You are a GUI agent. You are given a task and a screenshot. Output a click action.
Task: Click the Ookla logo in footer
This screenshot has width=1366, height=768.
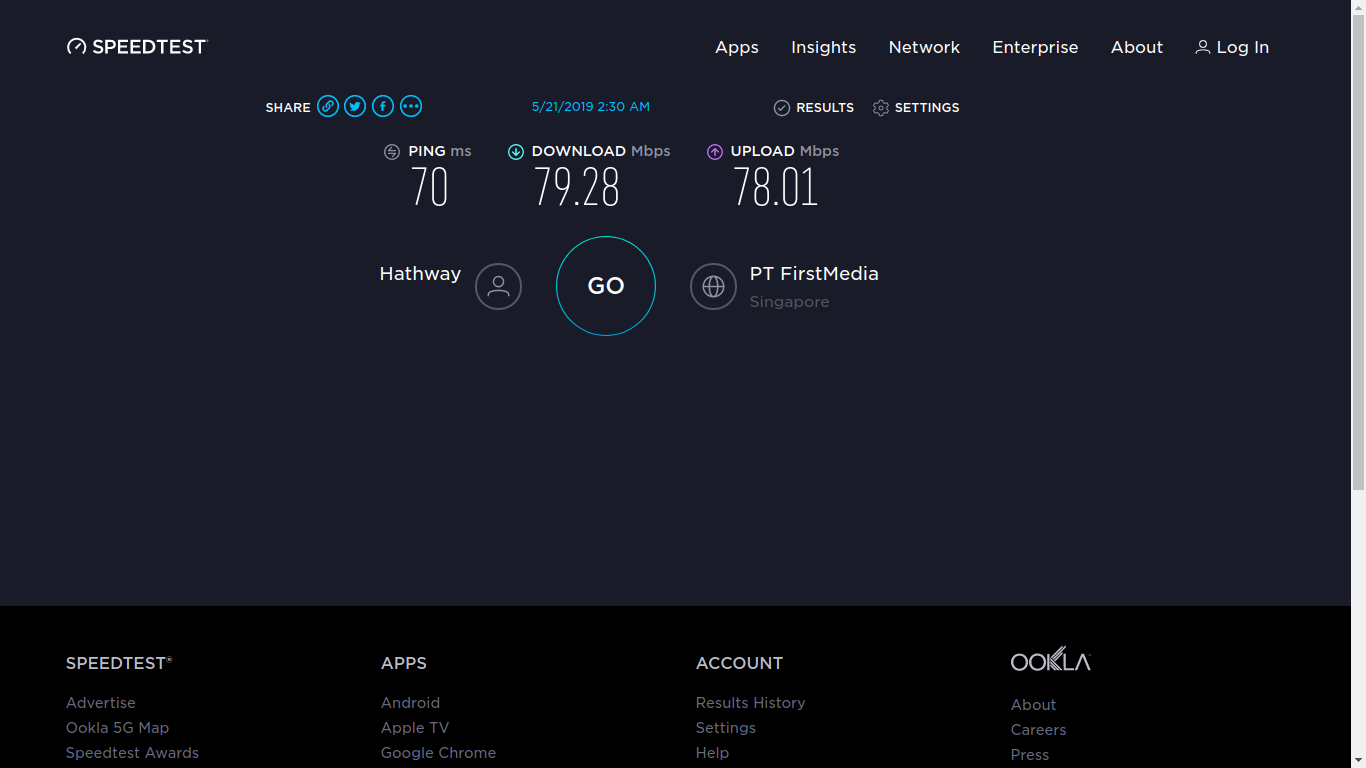(x=1050, y=660)
